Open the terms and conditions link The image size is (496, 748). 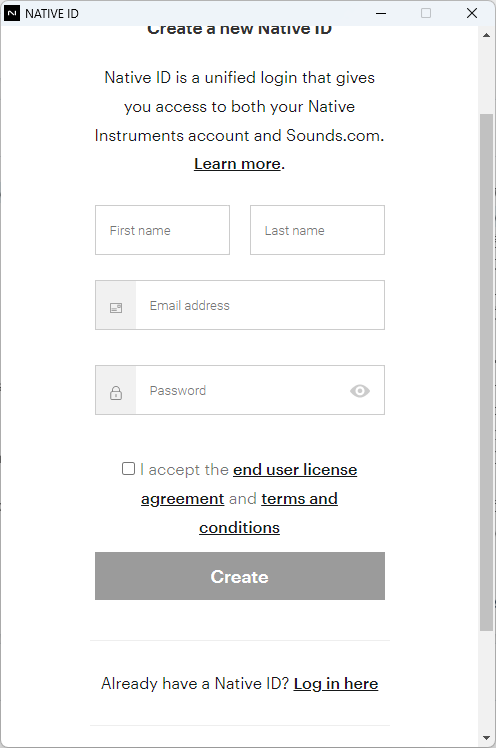269,513
